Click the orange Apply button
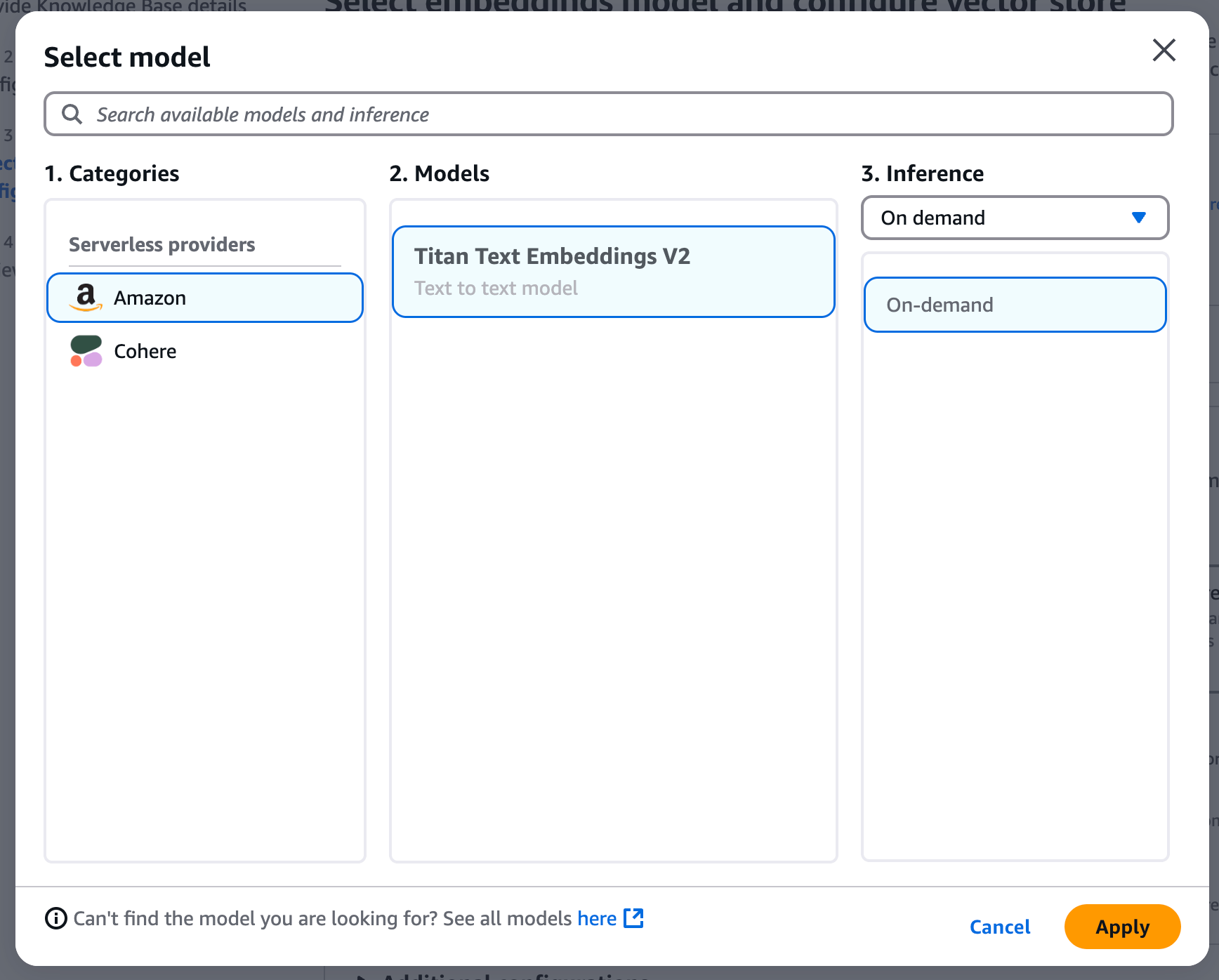Image resolution: width=1219 pixels, height=980 pixels. pyautogui.click(x=1122, y=927)
